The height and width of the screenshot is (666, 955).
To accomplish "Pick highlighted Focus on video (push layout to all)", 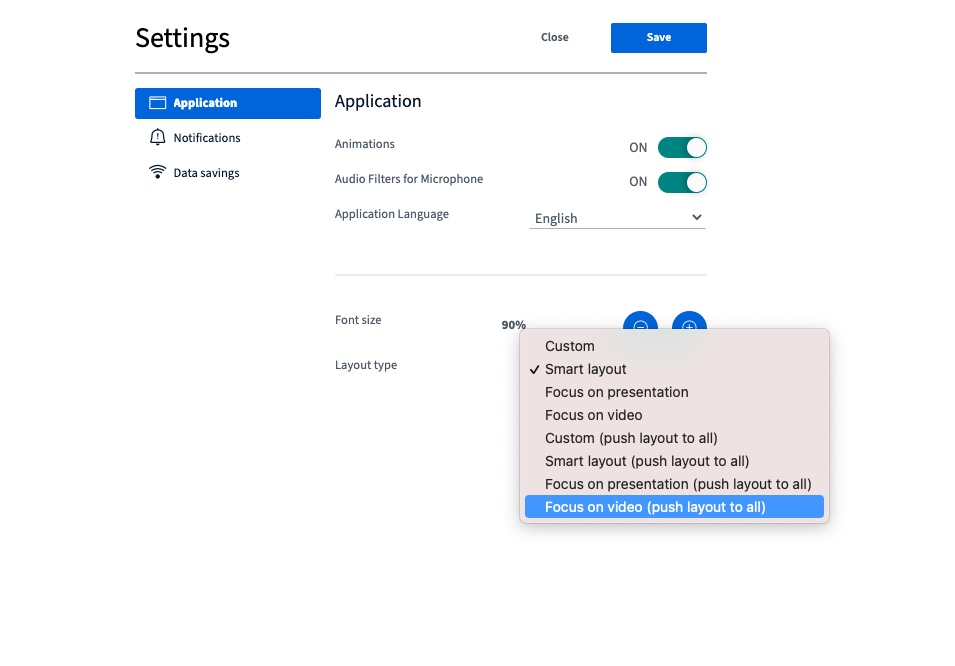I will [674, 507].
